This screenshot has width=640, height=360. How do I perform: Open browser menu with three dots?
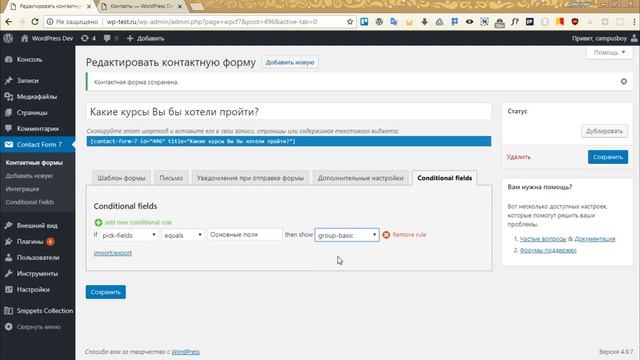634,22
